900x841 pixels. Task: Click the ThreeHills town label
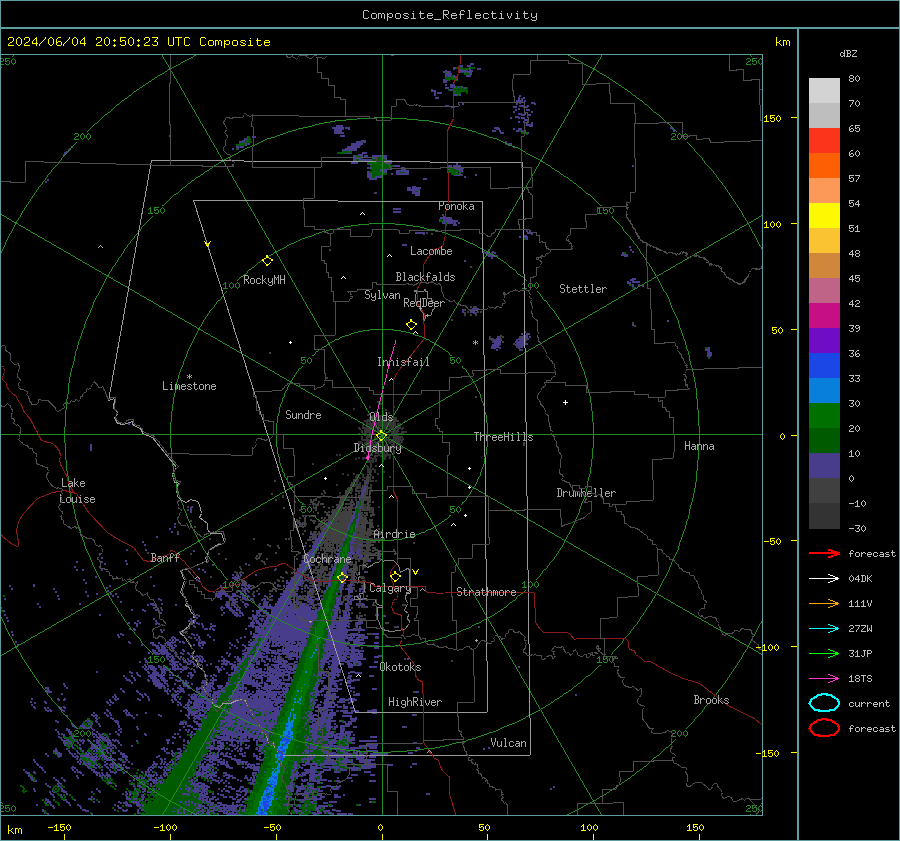tap(503, 437)
